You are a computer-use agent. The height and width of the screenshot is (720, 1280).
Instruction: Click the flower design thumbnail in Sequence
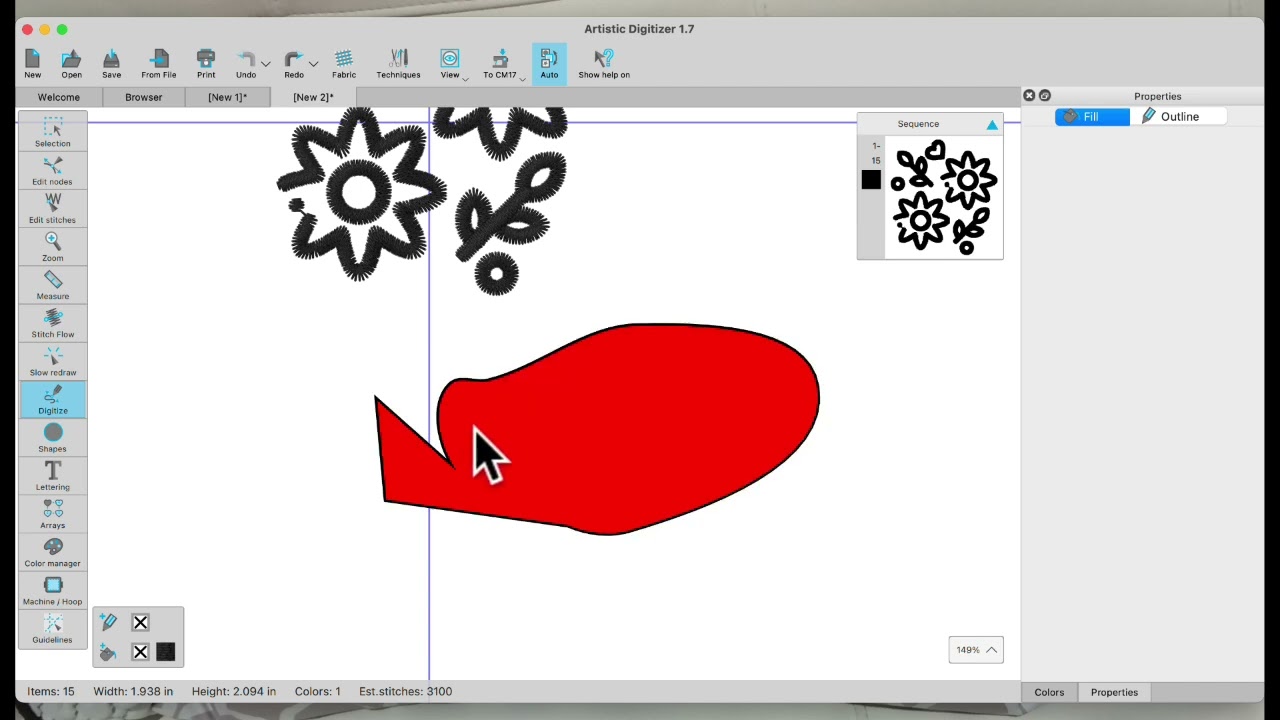943,197
